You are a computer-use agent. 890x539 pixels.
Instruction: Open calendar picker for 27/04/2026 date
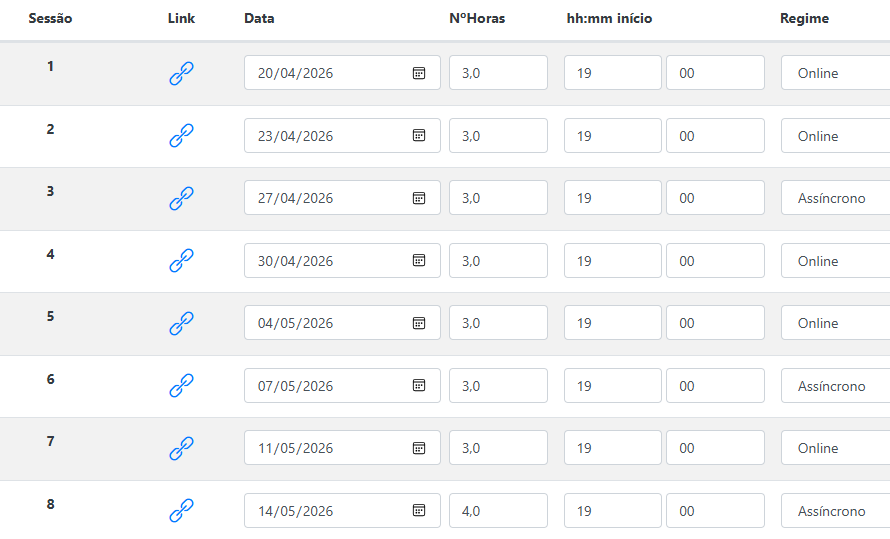pyautogui.click(x=419, y=198)
